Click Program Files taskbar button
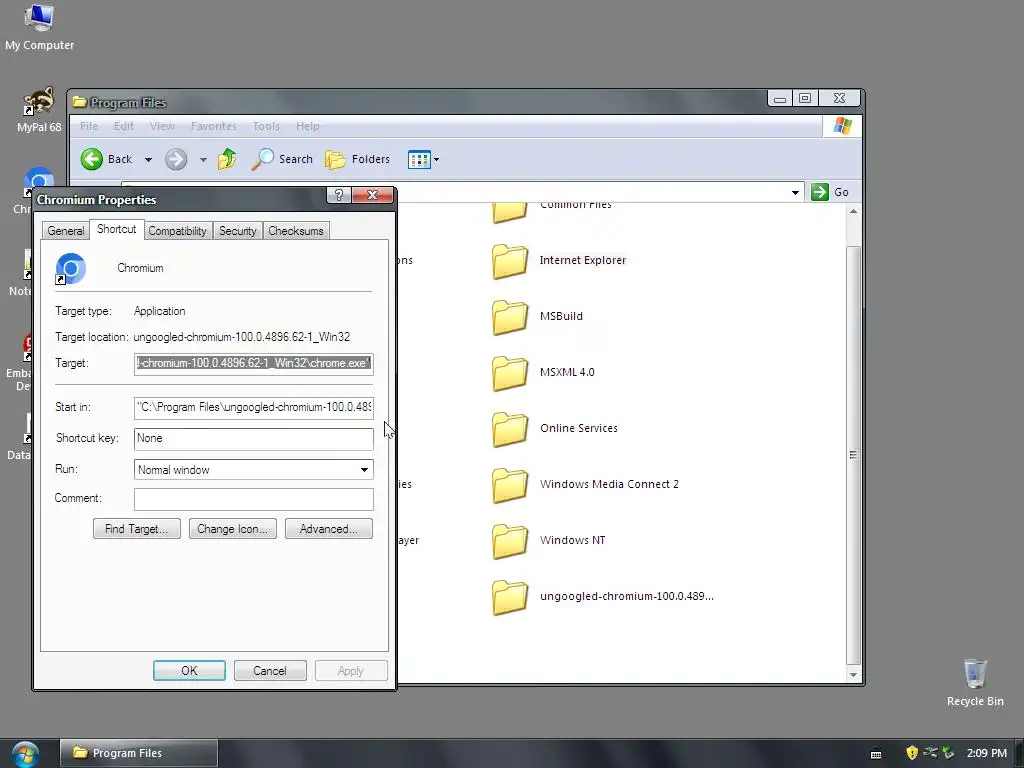 [x=138, y=753]
